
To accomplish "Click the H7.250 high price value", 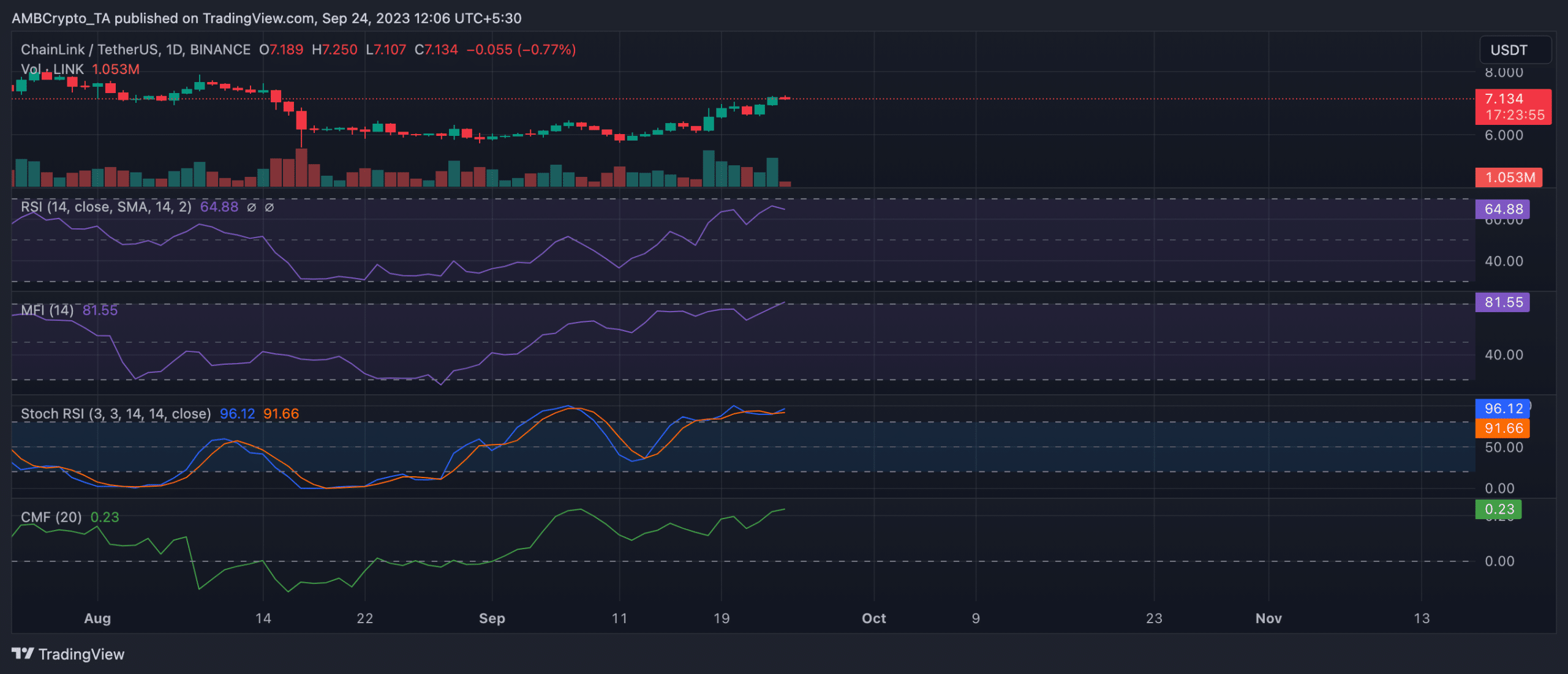I will tap(334, 50).
